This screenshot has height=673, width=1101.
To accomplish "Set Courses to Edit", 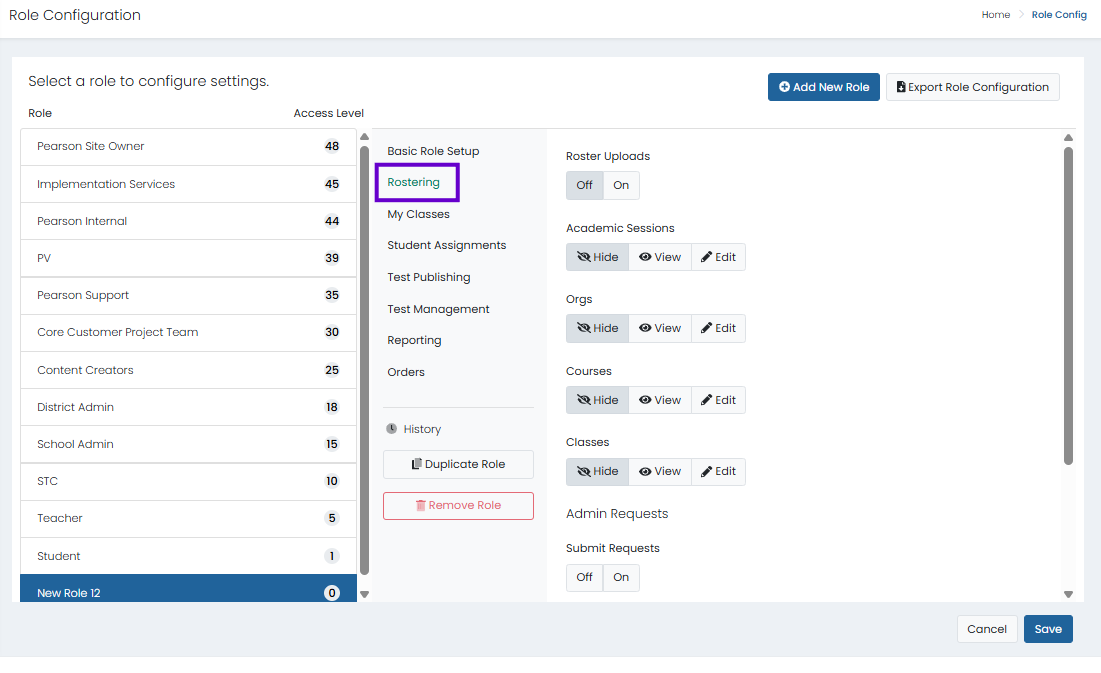I will pyautogui.click(x=718, y=400).
